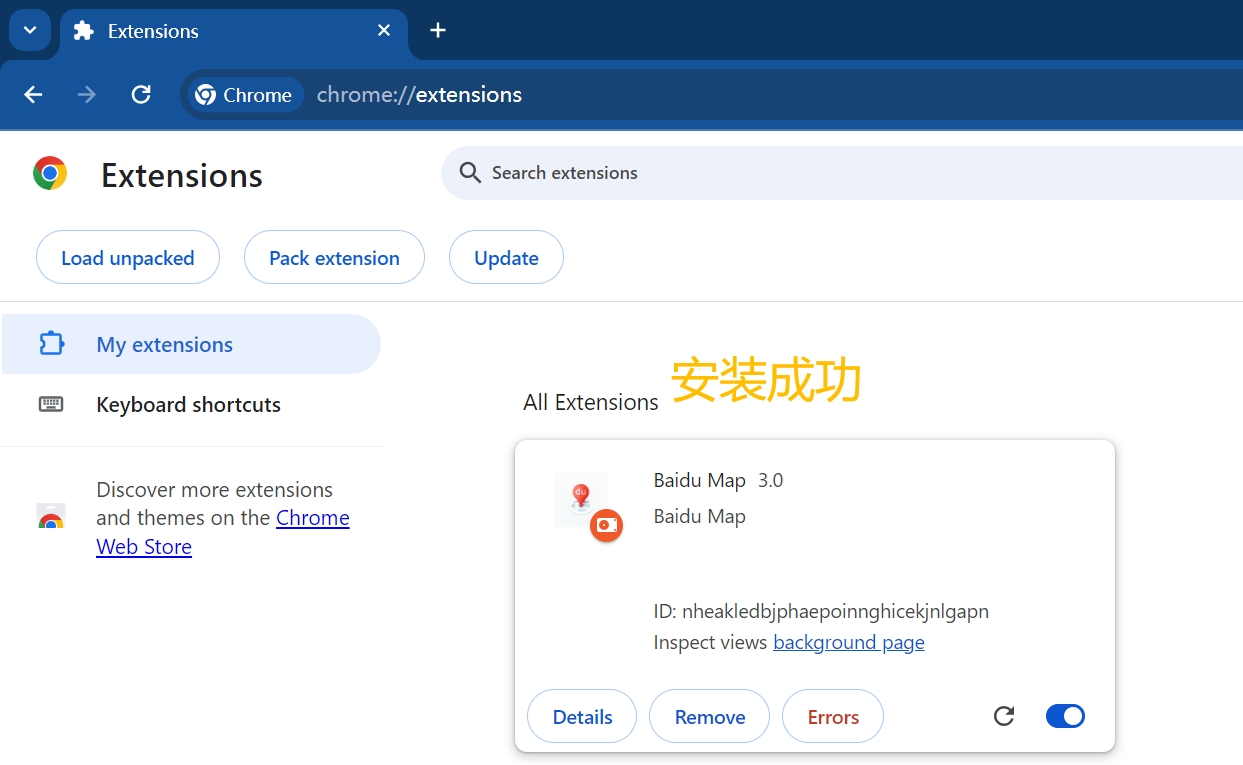Click the Baidu Map extension icon
This screenshot has height=765, width=1243.
pos(580,499)
